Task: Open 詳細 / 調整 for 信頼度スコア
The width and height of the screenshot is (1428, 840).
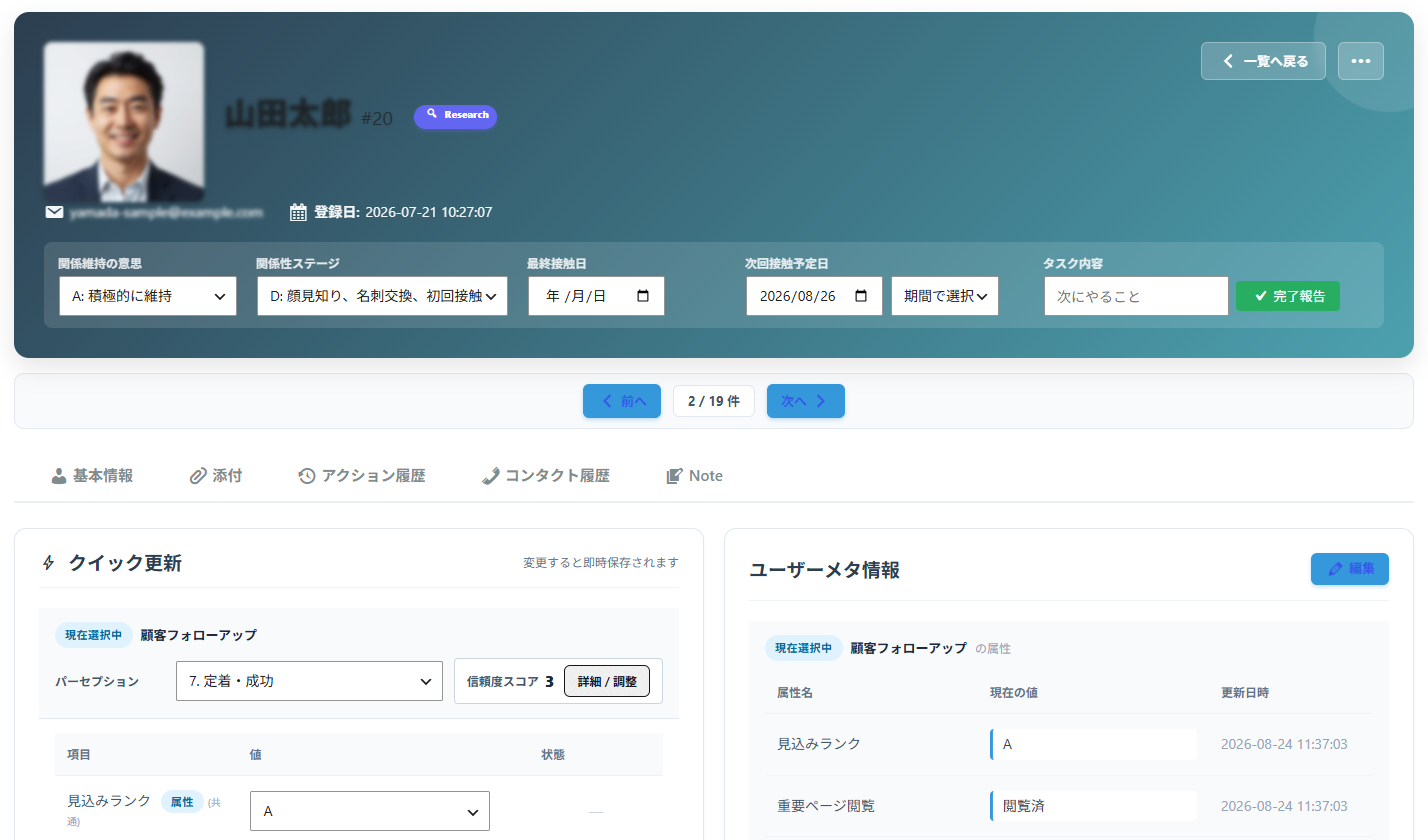Action: coord(607,681)
